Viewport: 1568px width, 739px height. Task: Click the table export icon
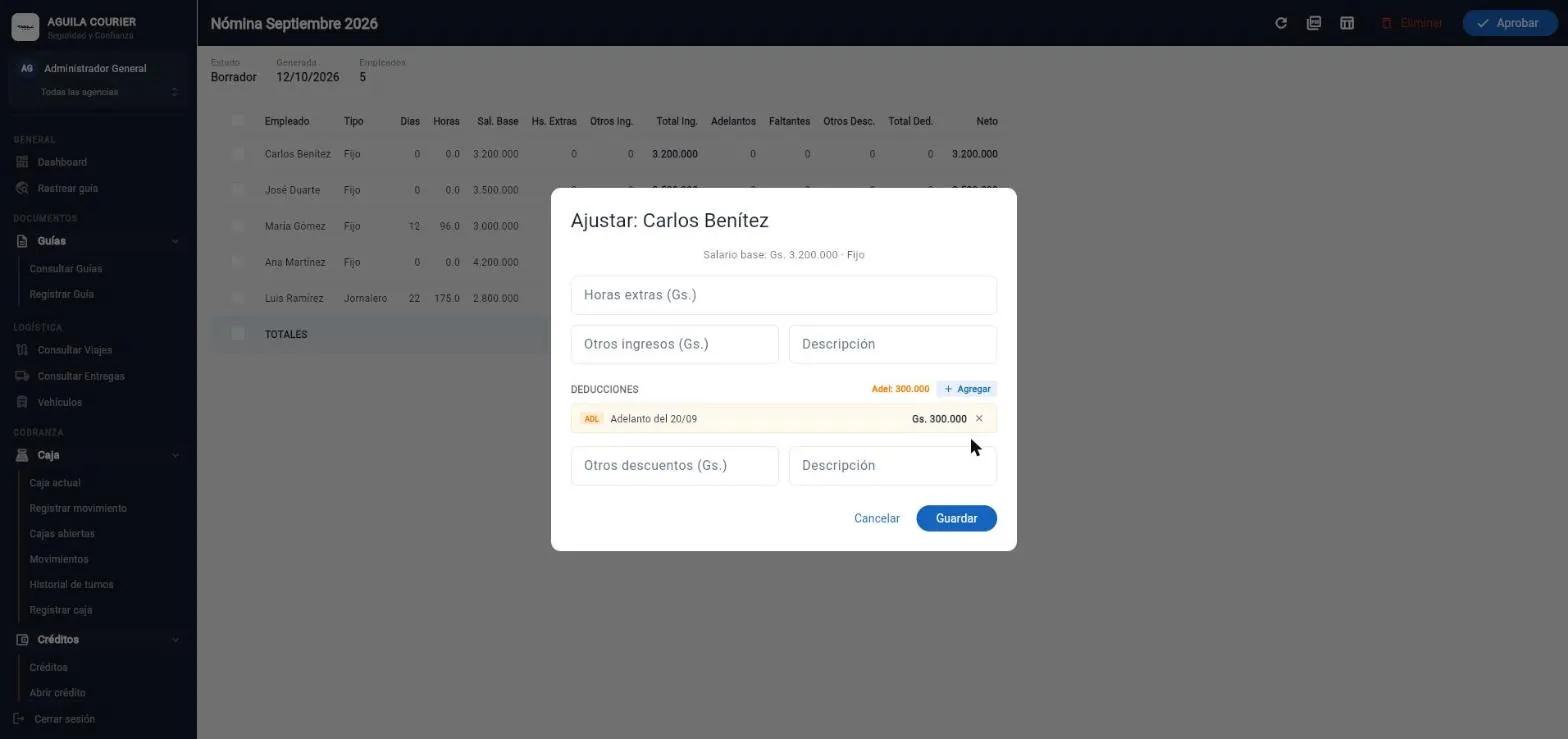point(1347,23)
